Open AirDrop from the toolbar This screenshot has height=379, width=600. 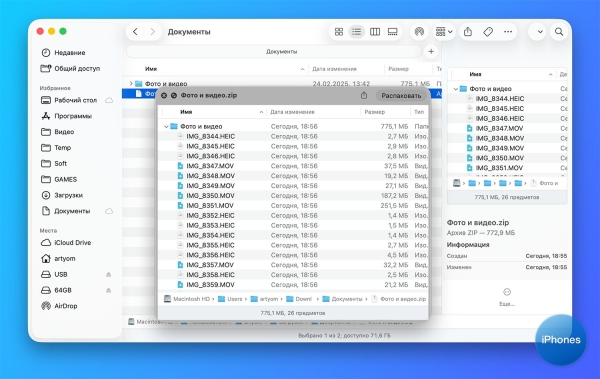click(x=419, y=32)
